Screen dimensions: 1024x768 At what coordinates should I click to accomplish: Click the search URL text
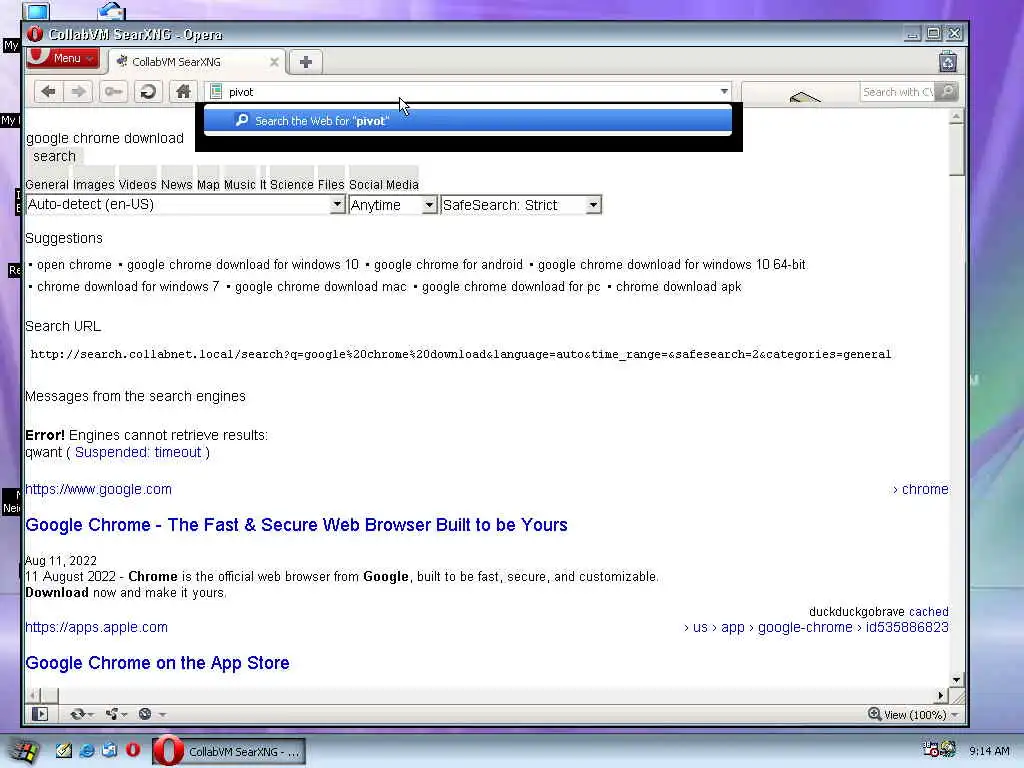pos(460,354)
